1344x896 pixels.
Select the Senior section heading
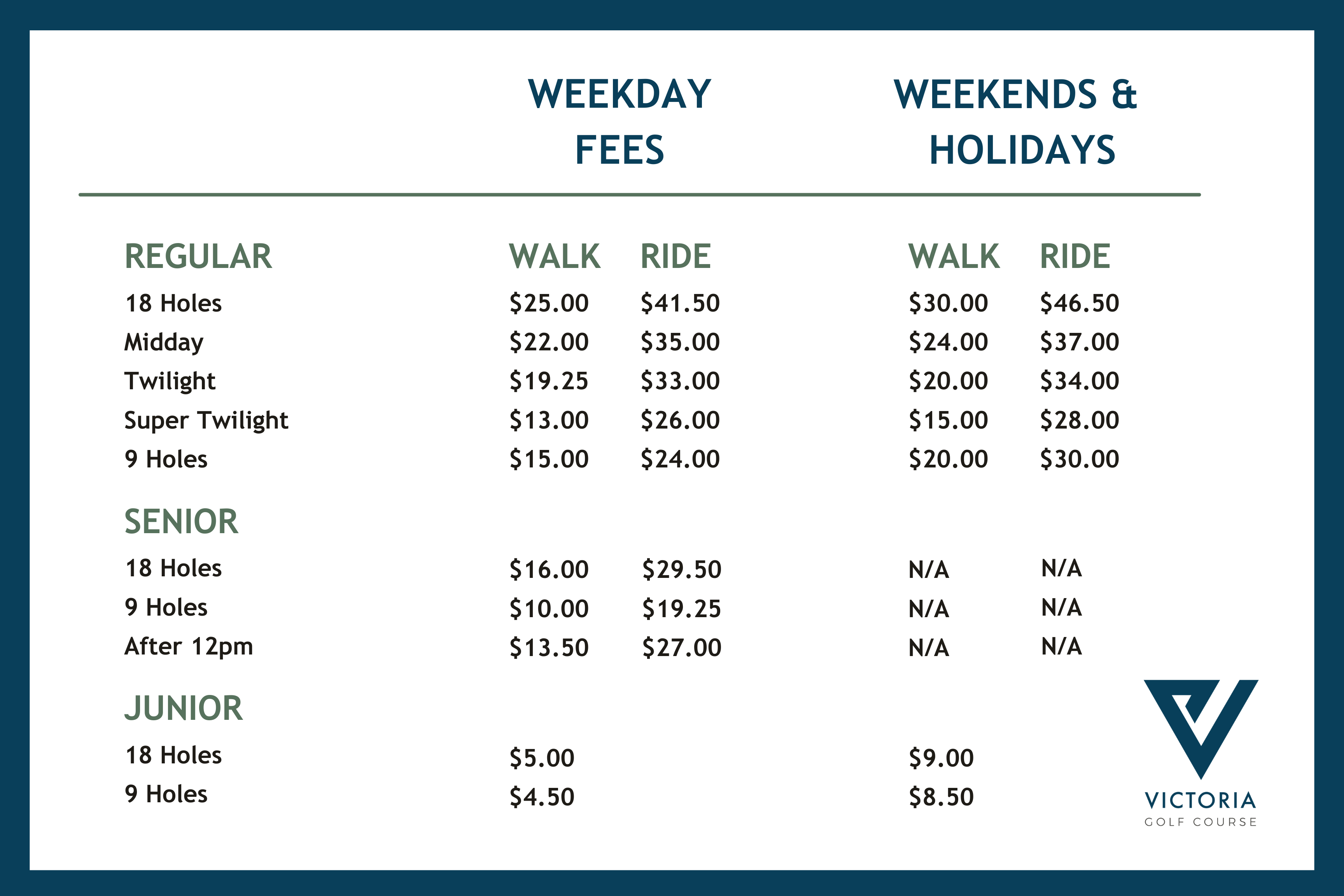181,521
